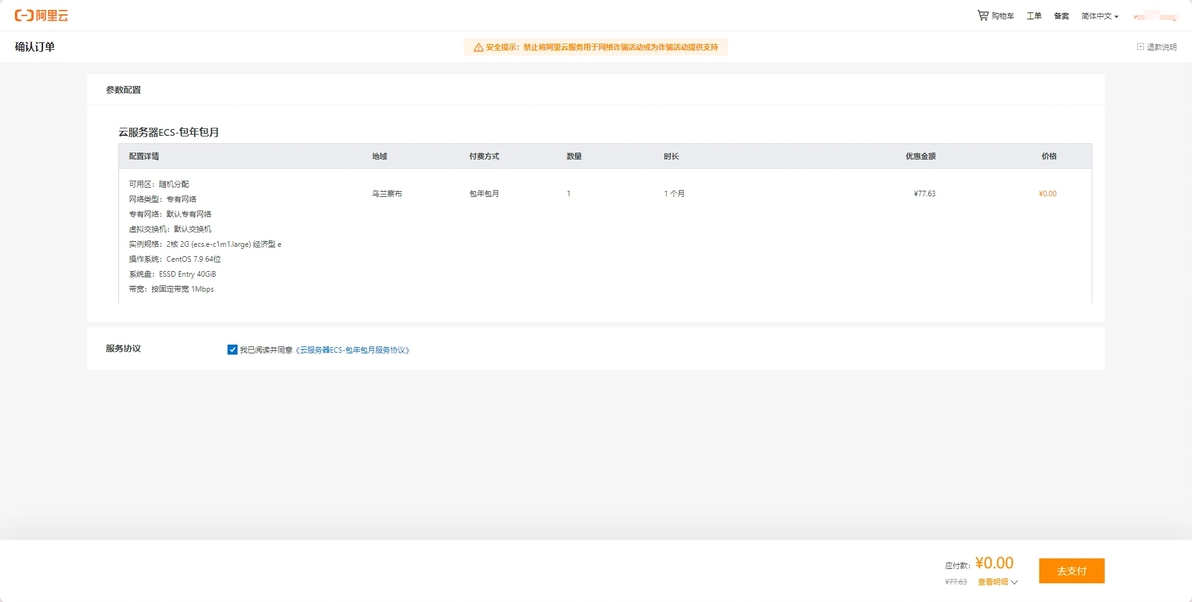Click the 时长 column header
The width and height of the screenshot is (1192, 602).
671,156
